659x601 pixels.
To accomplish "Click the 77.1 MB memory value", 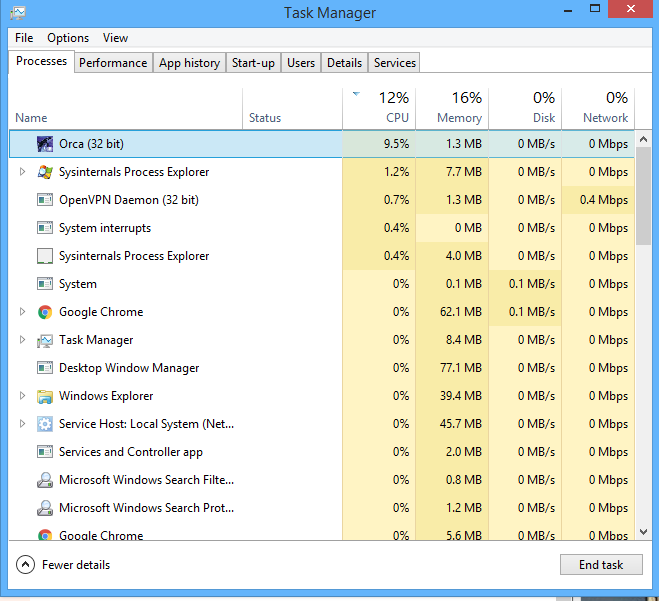I will [x=461, y=368].
